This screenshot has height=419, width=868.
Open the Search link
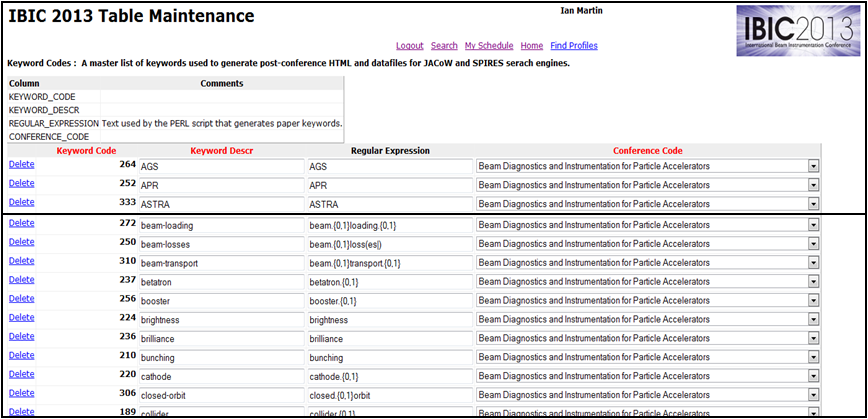[444, 46]
